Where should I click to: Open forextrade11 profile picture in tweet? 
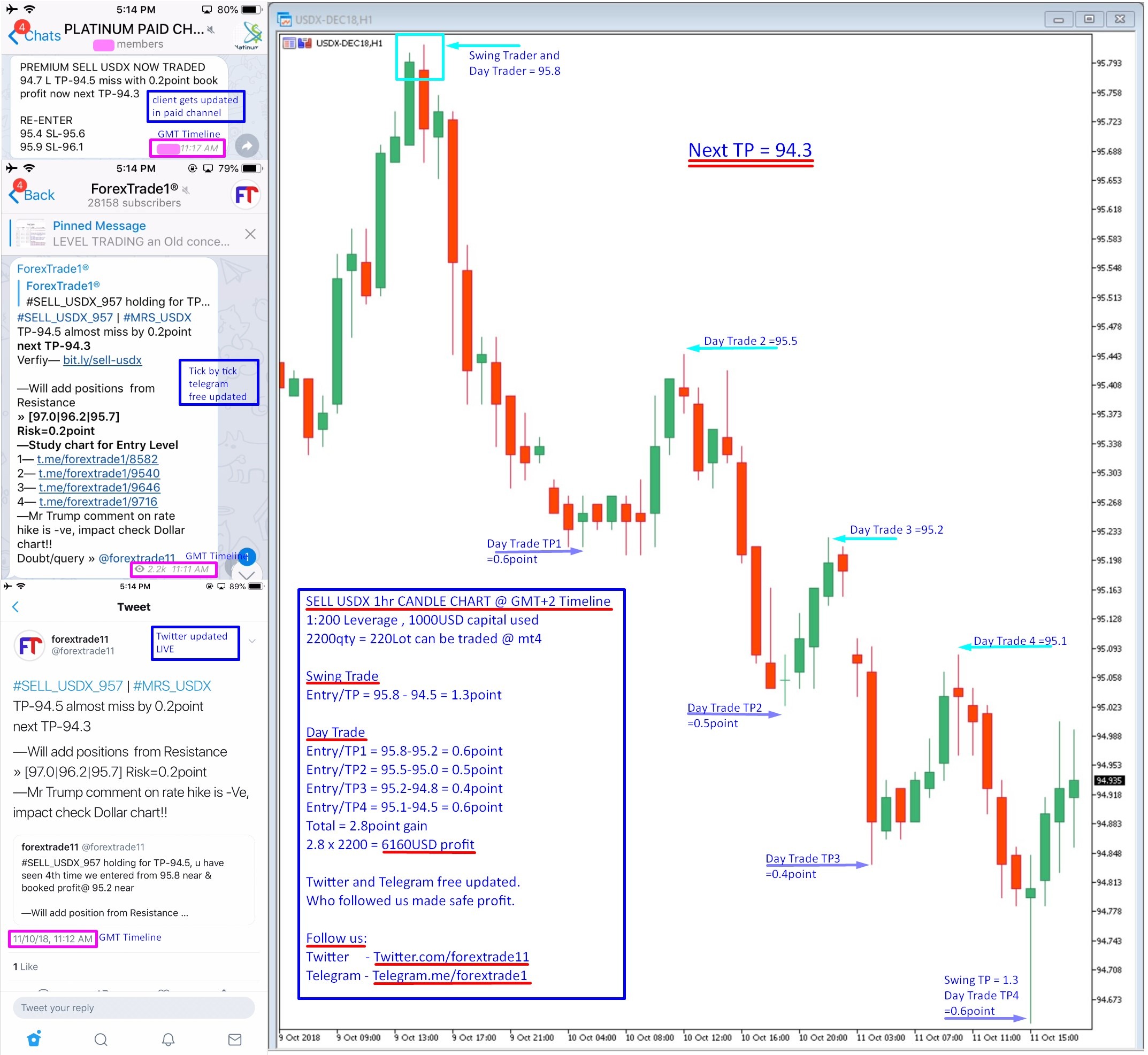coord(29,646)
